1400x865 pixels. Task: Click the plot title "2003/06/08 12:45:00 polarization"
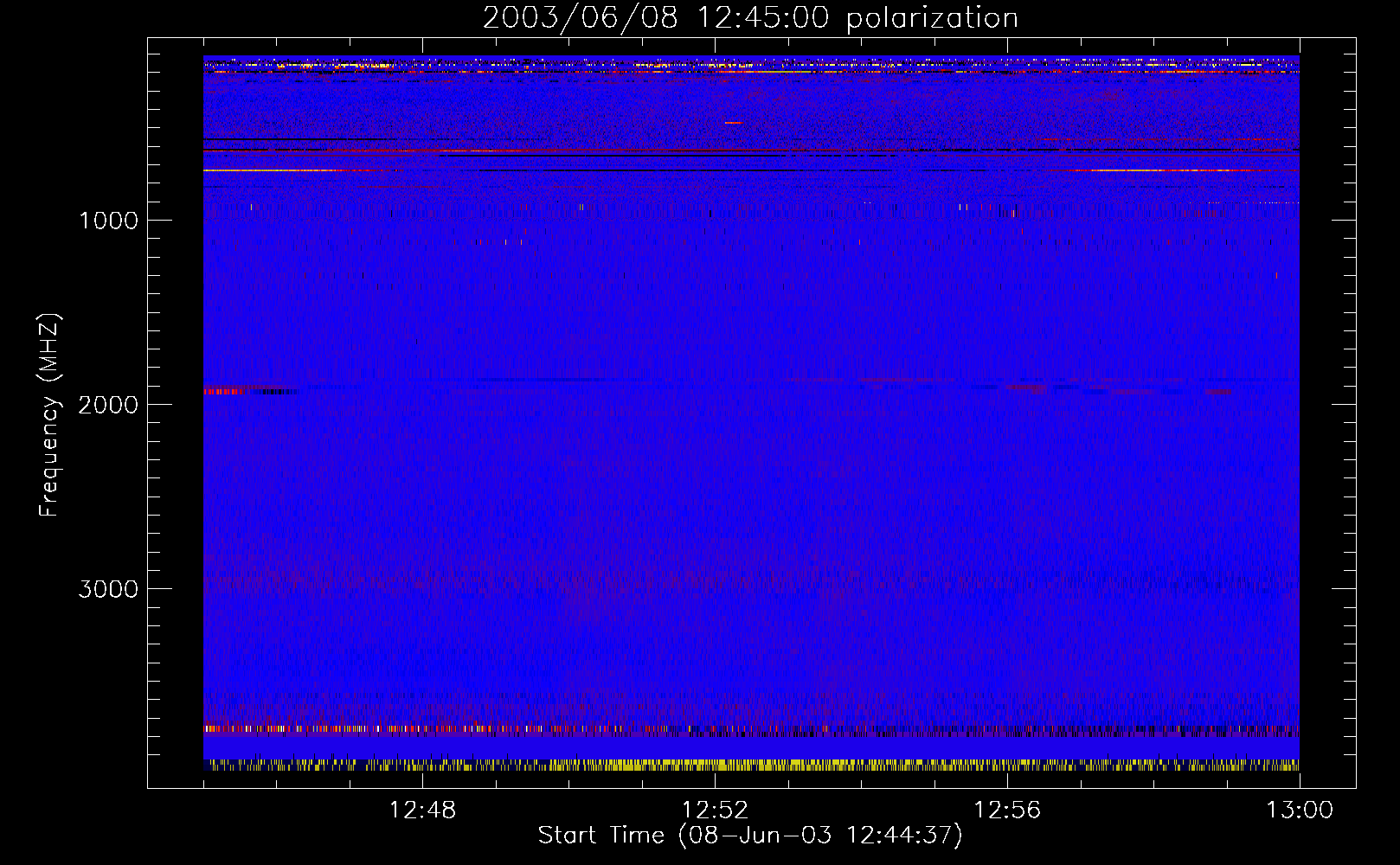750,18
